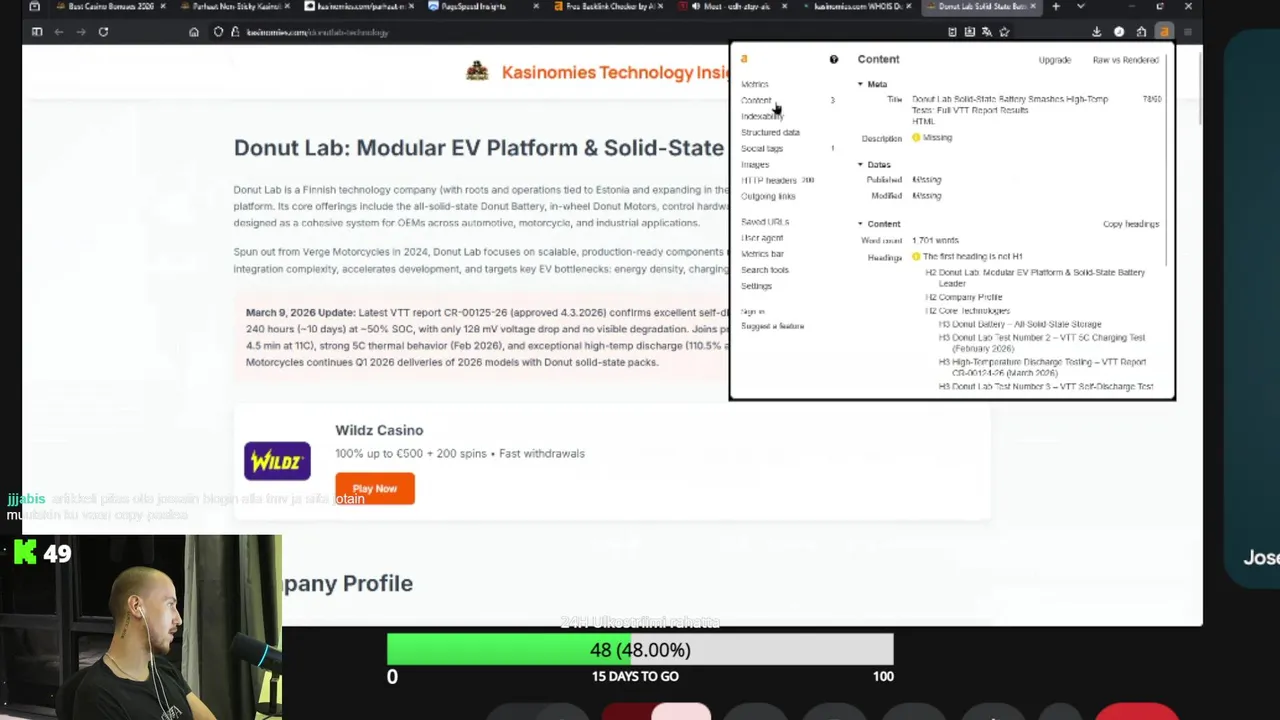The image size is (1280, 720).
Task: Open a new tab with plus icon
Action: 1056,6
